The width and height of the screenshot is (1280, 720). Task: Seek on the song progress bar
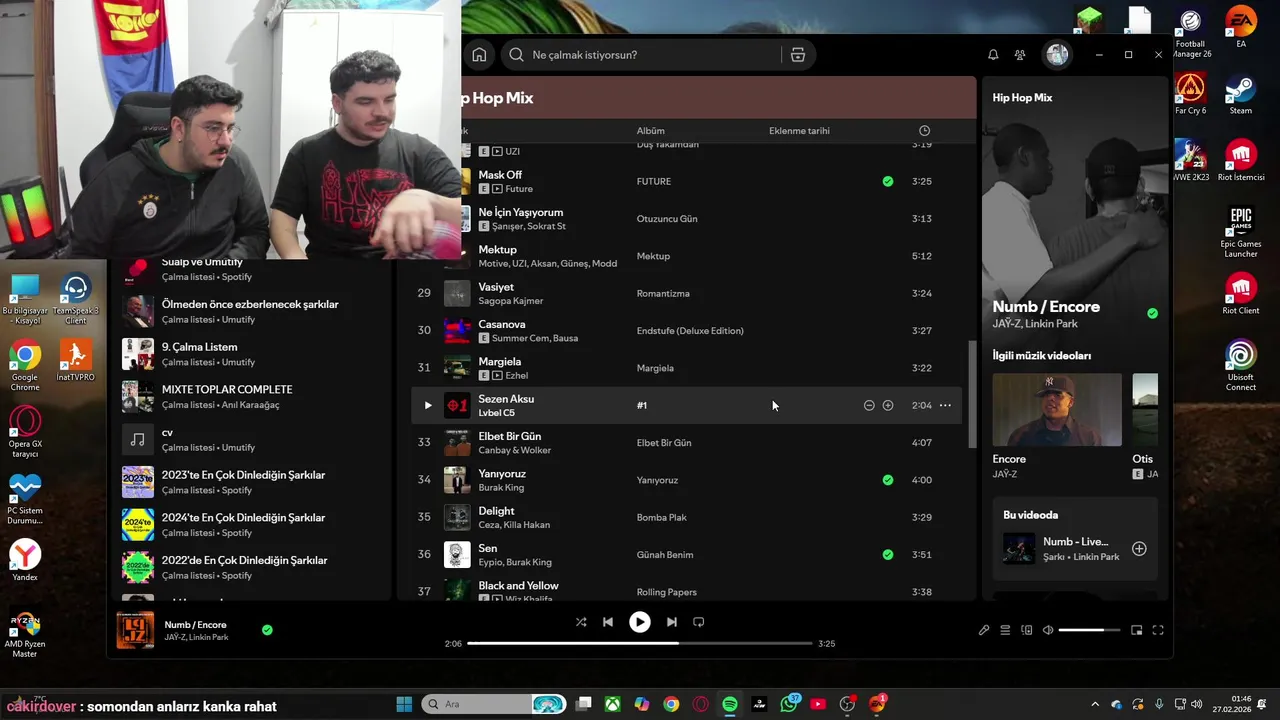(639, 643)
